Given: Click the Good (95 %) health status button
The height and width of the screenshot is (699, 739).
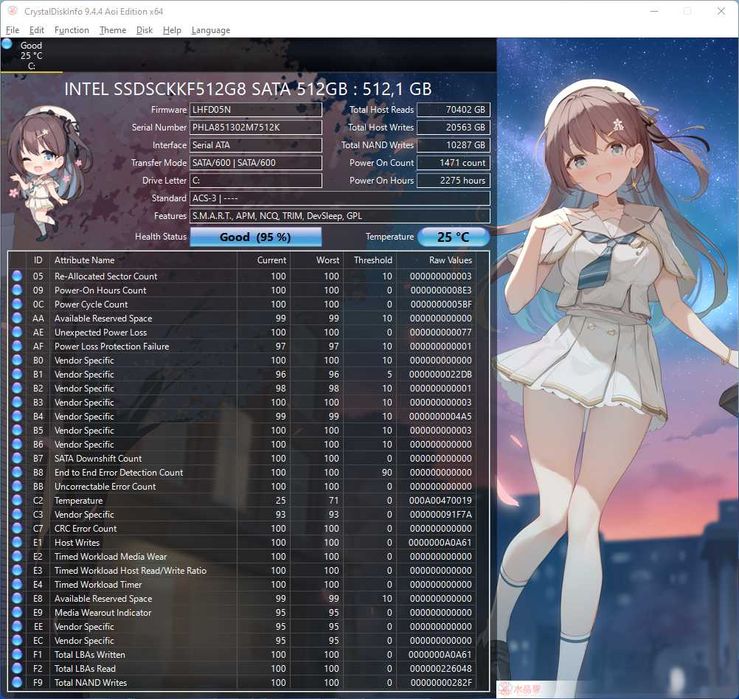Looking at the screenshot, I should [255, 237].
